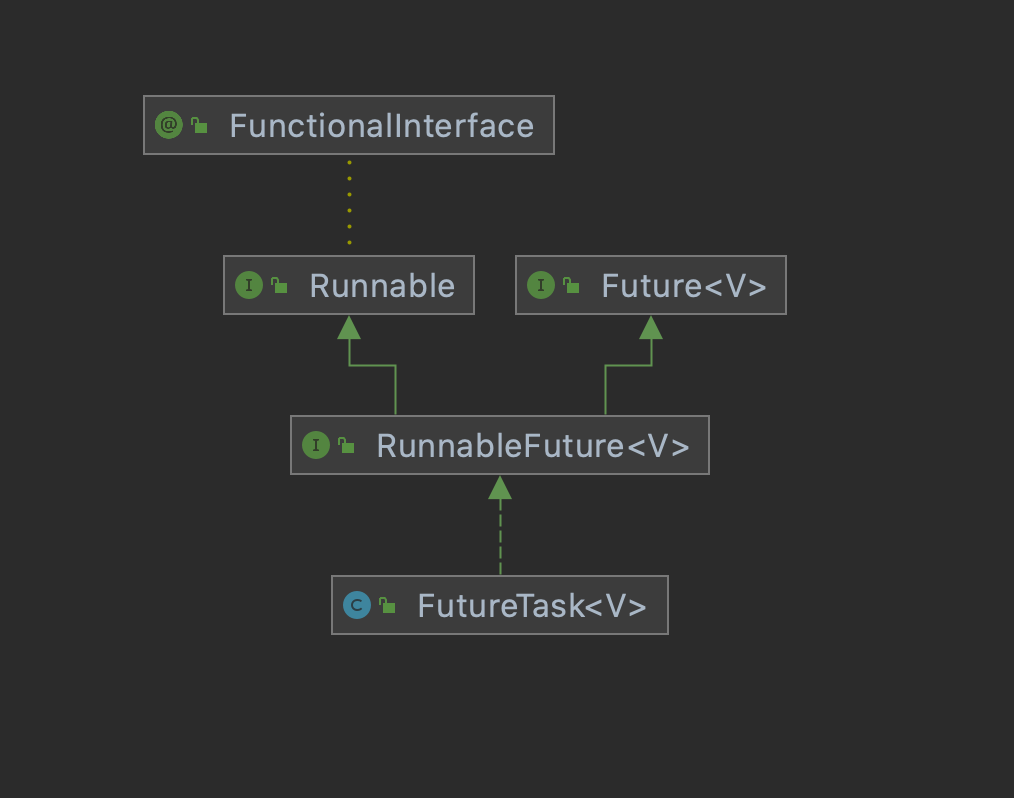Screen dimensions: 1014x798
Task: Click the visibility lock icon beside Runnable
Action: (279, 286)
